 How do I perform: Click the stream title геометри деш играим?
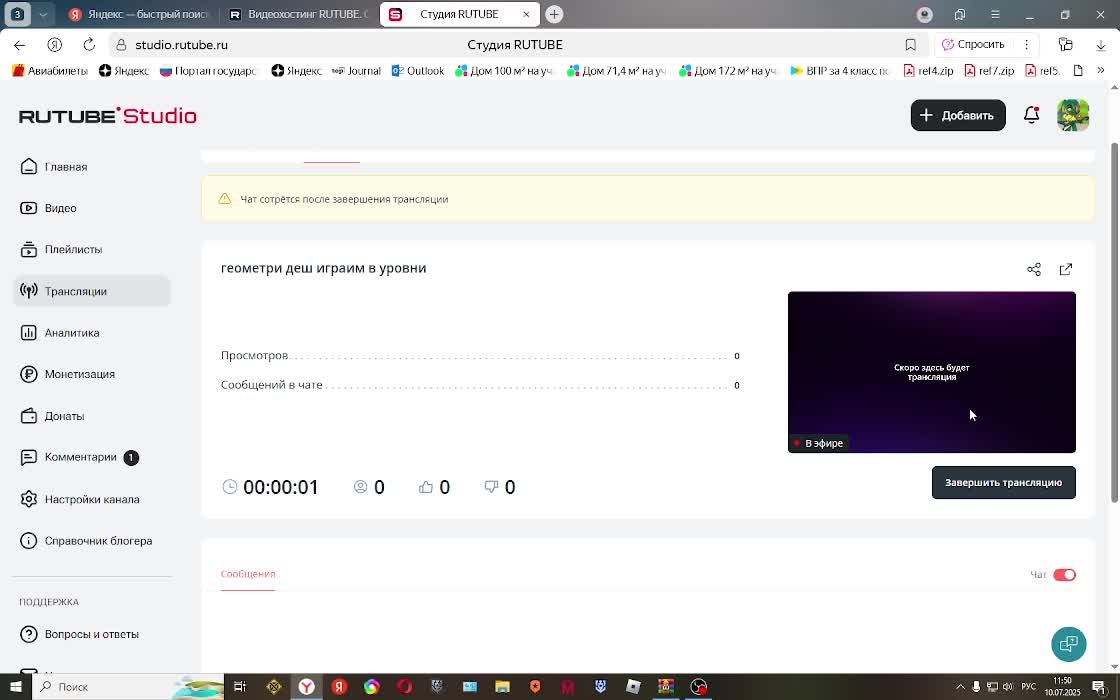click(x=324, y=268)
